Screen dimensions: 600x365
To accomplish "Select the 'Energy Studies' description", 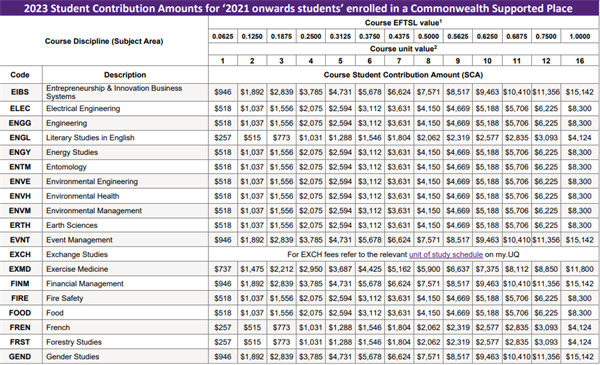I will pyautogui.click(x=72, y=152).
